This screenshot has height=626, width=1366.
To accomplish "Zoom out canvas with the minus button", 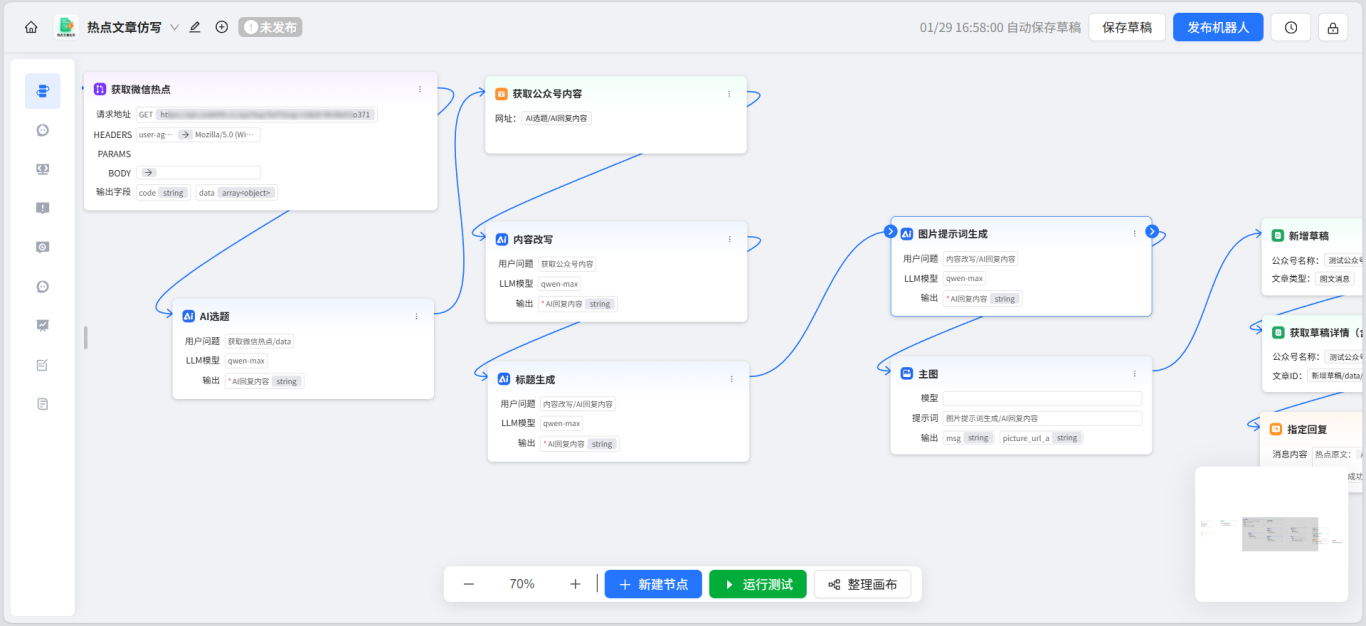I will click(469, 584).
